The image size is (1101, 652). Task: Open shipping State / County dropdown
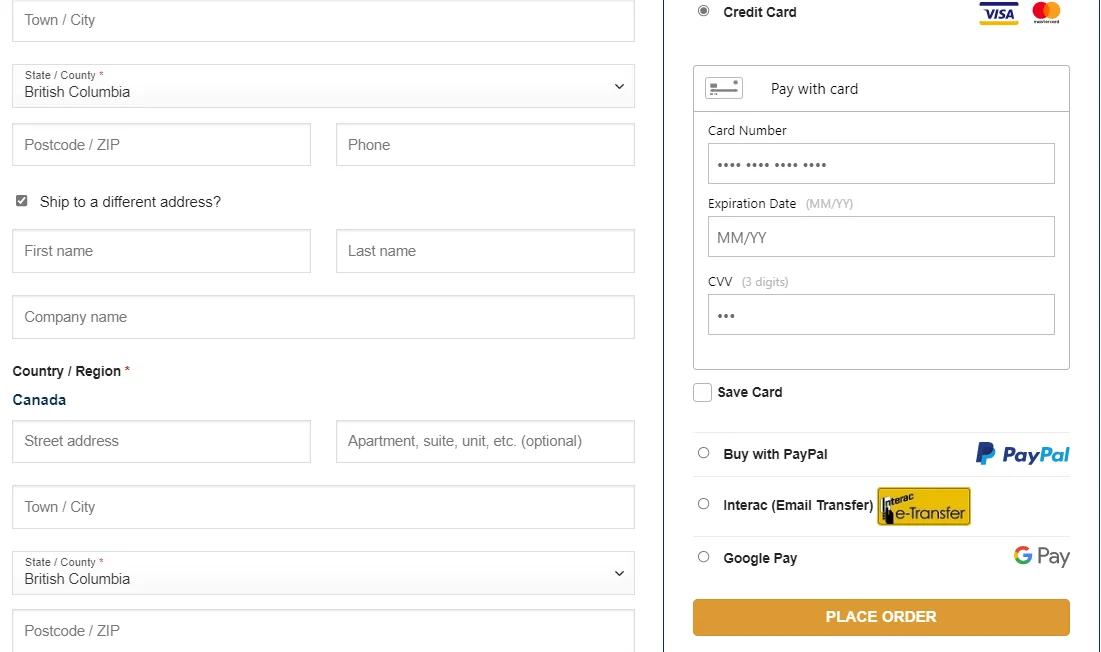click(323, 573)
